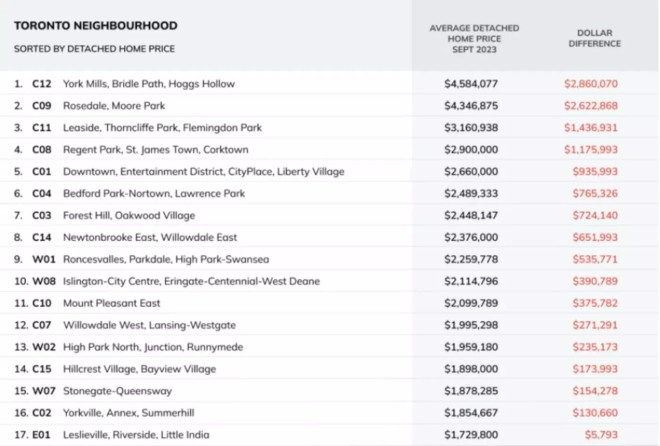Select 'Regent Park, St. James Town, Corktown'

pyautogui.click(x=156, y=149)
